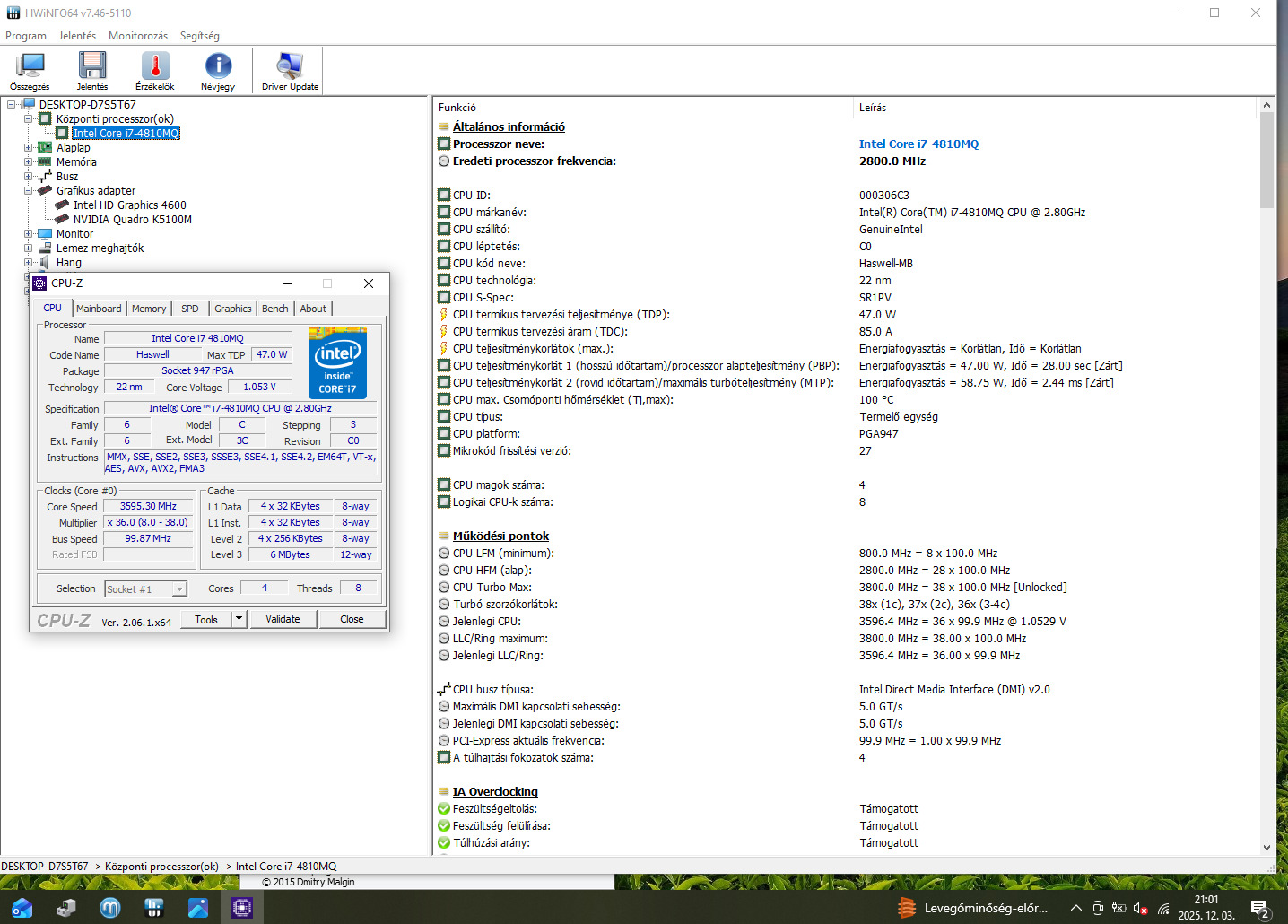The height and width of the screenshot is (924, 1288).
Task: Open the Tools dropdown arrow in CPU-Z
Action: coord(239,619)
